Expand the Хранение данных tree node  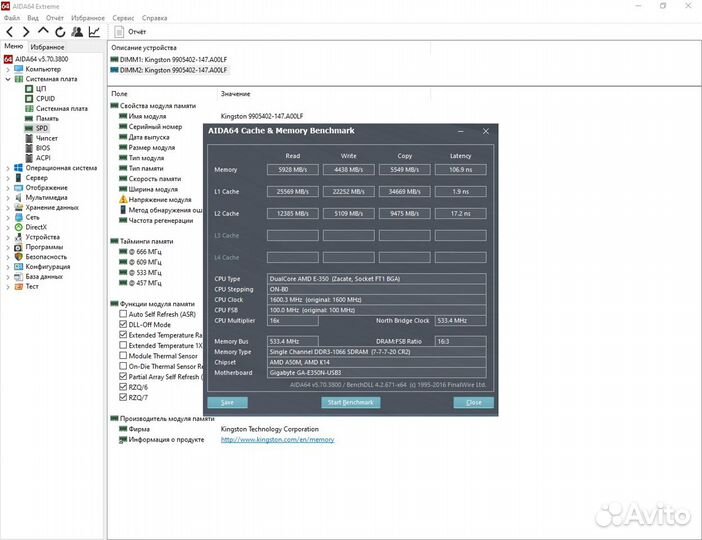8,208
